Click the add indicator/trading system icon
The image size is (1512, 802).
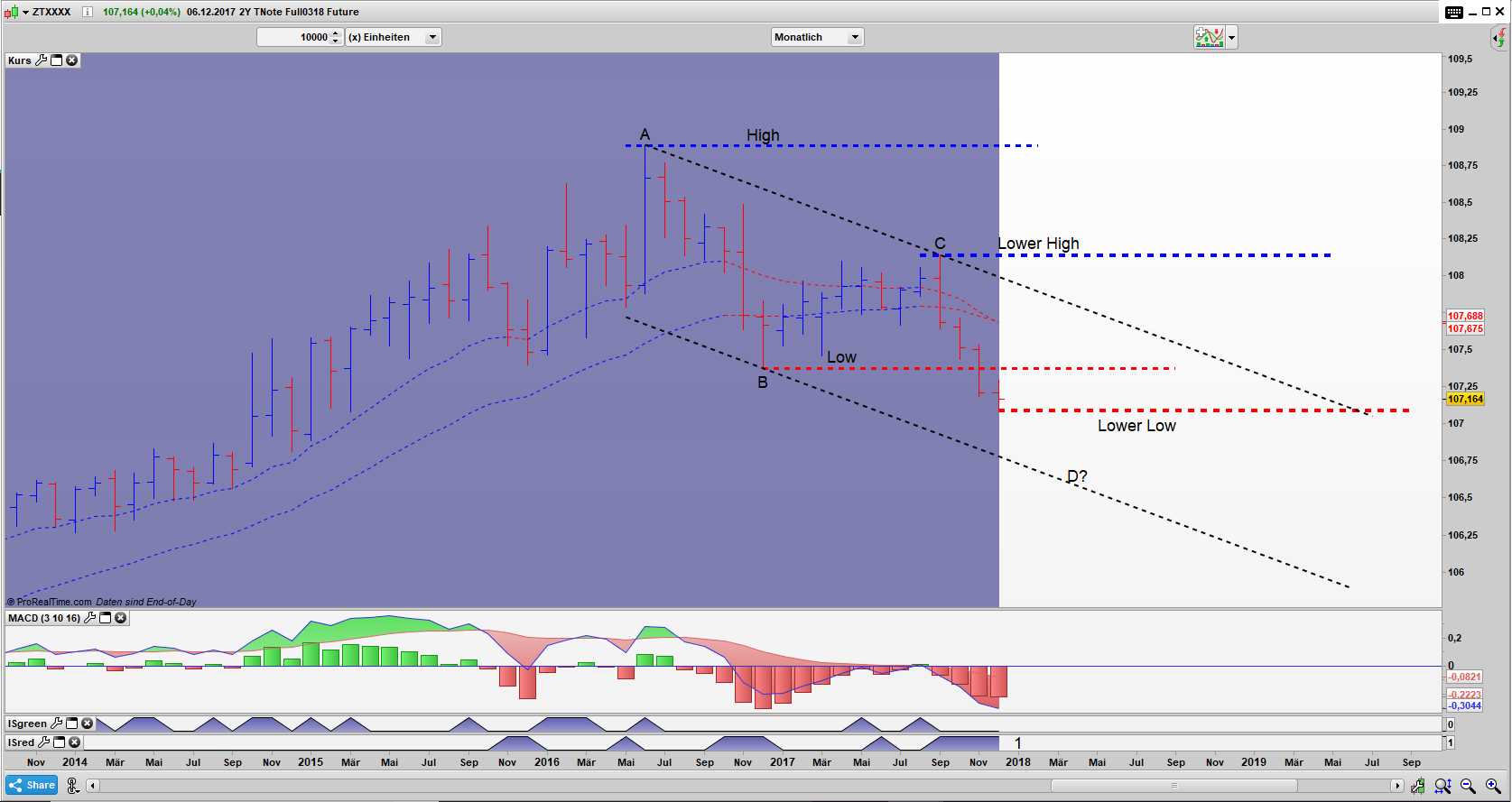point(1210,37)
